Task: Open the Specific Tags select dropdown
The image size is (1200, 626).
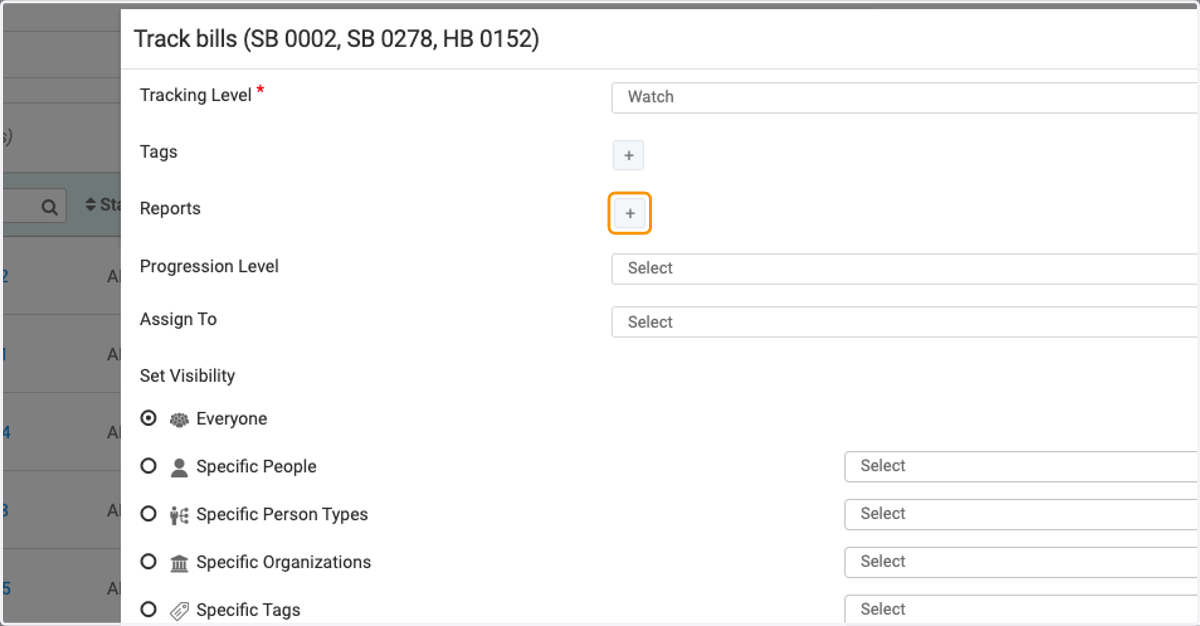Action: click(x=1022, y=610)
